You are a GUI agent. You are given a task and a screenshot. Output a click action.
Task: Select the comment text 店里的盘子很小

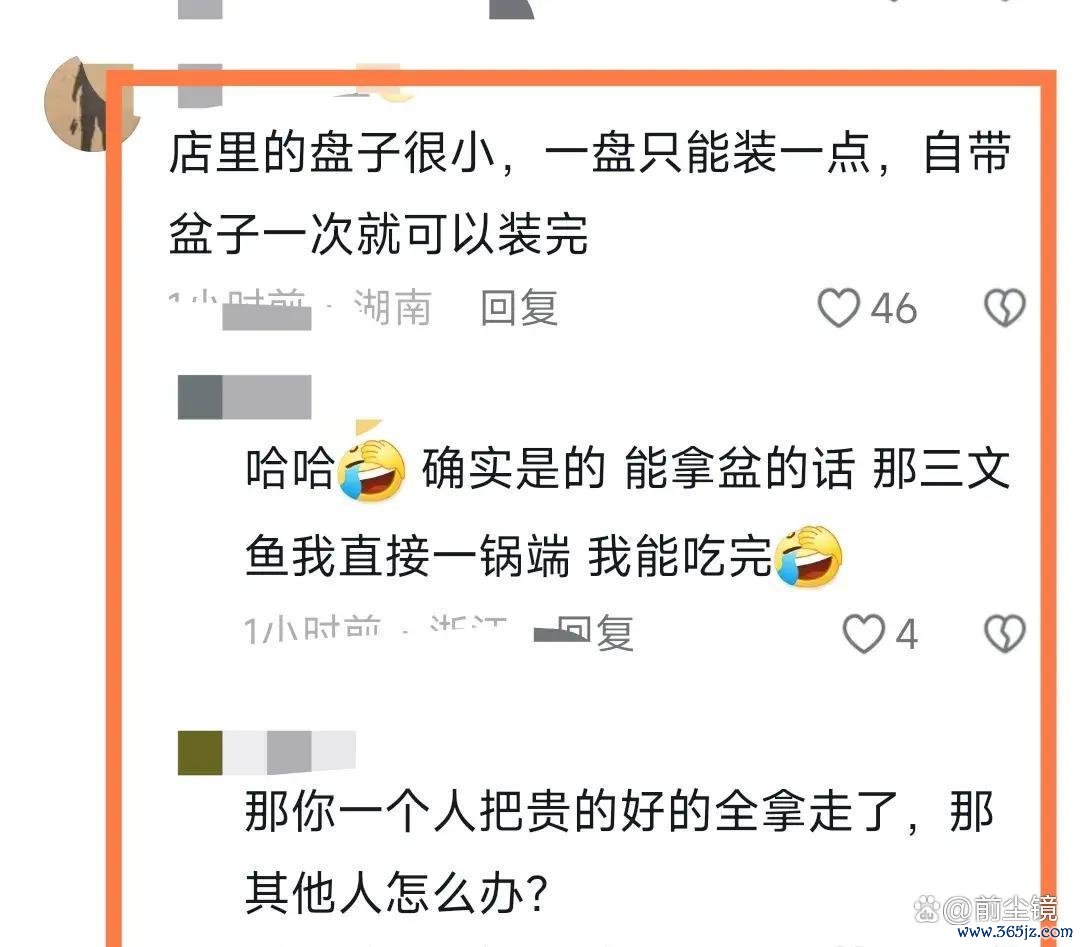(333, 152)
